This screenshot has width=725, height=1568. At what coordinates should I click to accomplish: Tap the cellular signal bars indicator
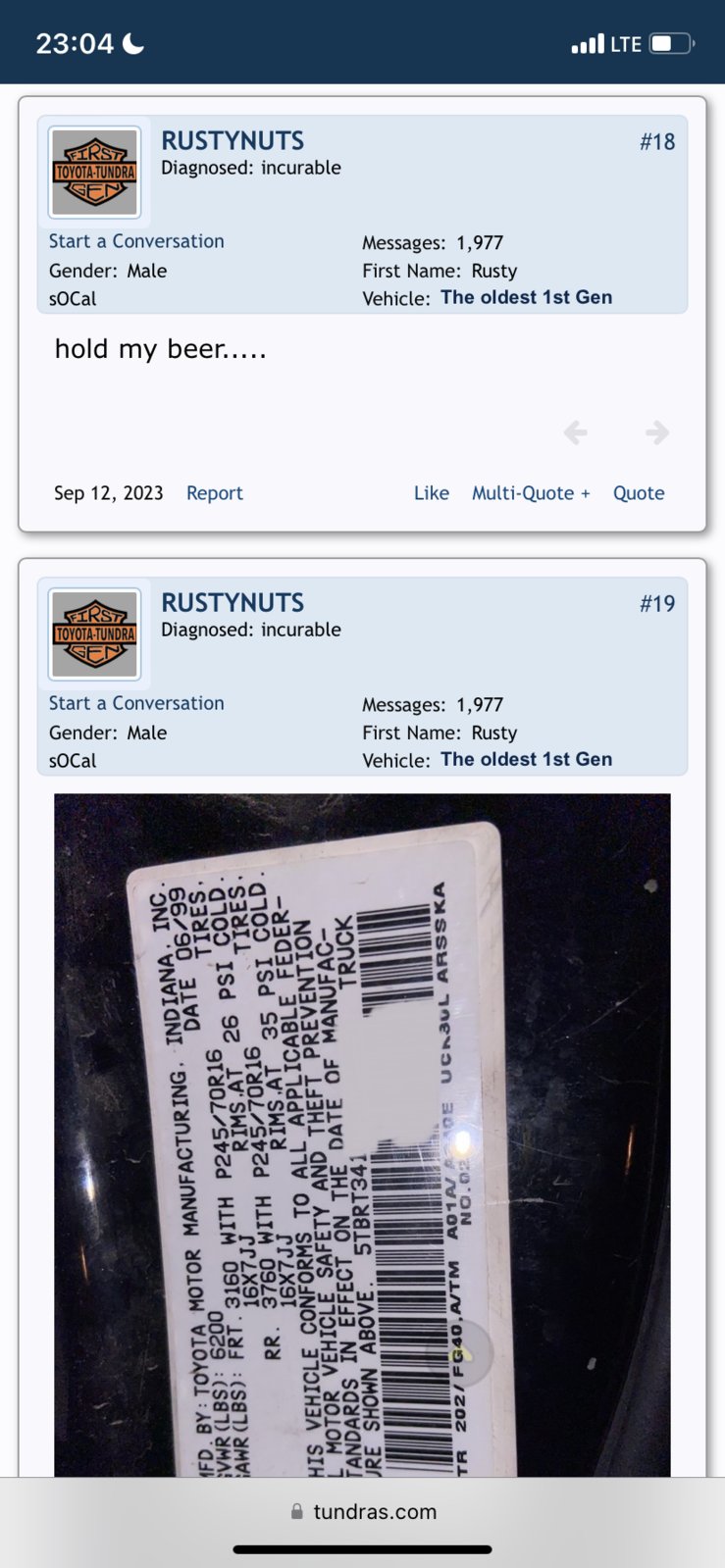[x=588, y=44]
